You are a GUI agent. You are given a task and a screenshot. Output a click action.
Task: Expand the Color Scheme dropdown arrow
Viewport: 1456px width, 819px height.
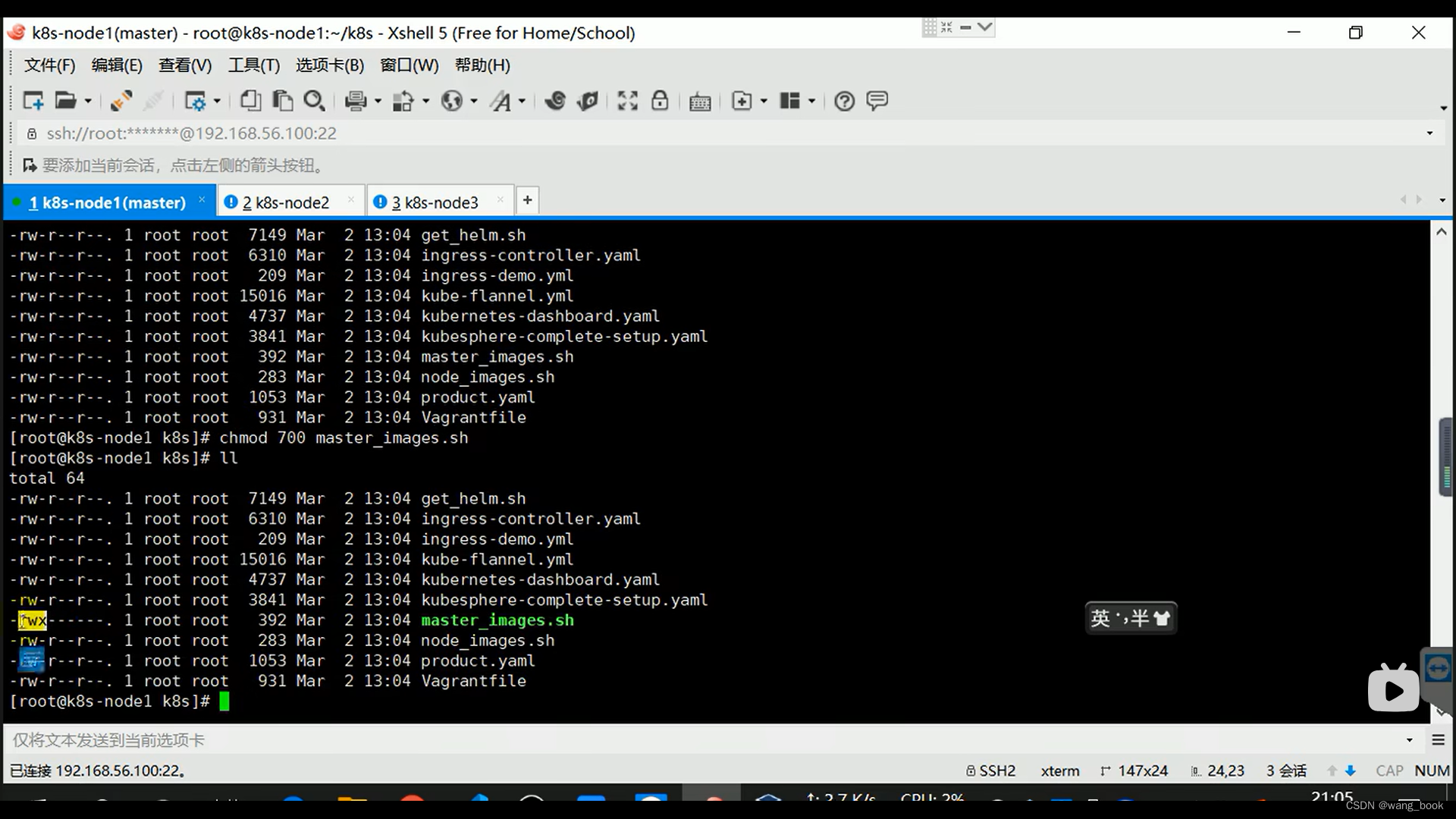click(425, 101)
